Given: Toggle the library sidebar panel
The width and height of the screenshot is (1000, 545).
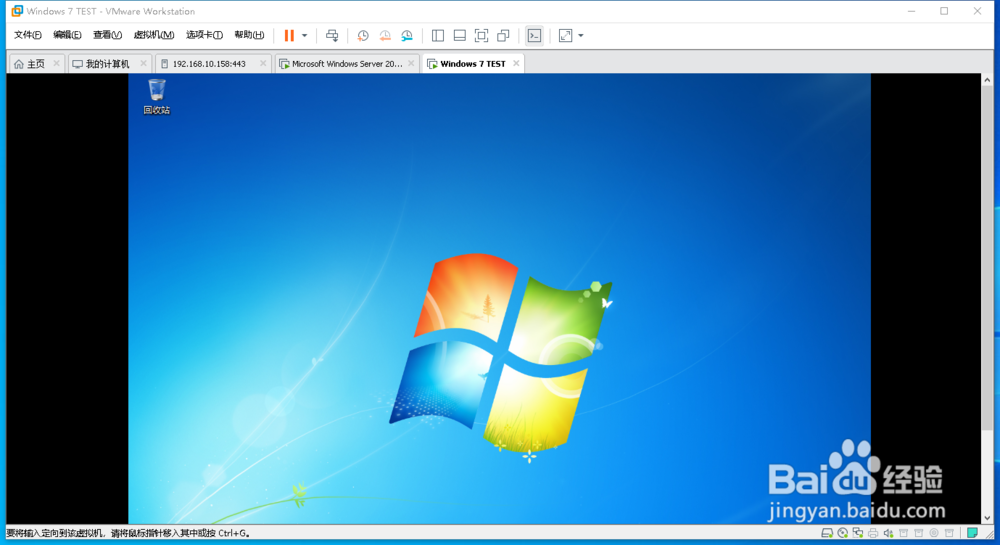Looking at the screenshot, I should click(x=438, y=36).
